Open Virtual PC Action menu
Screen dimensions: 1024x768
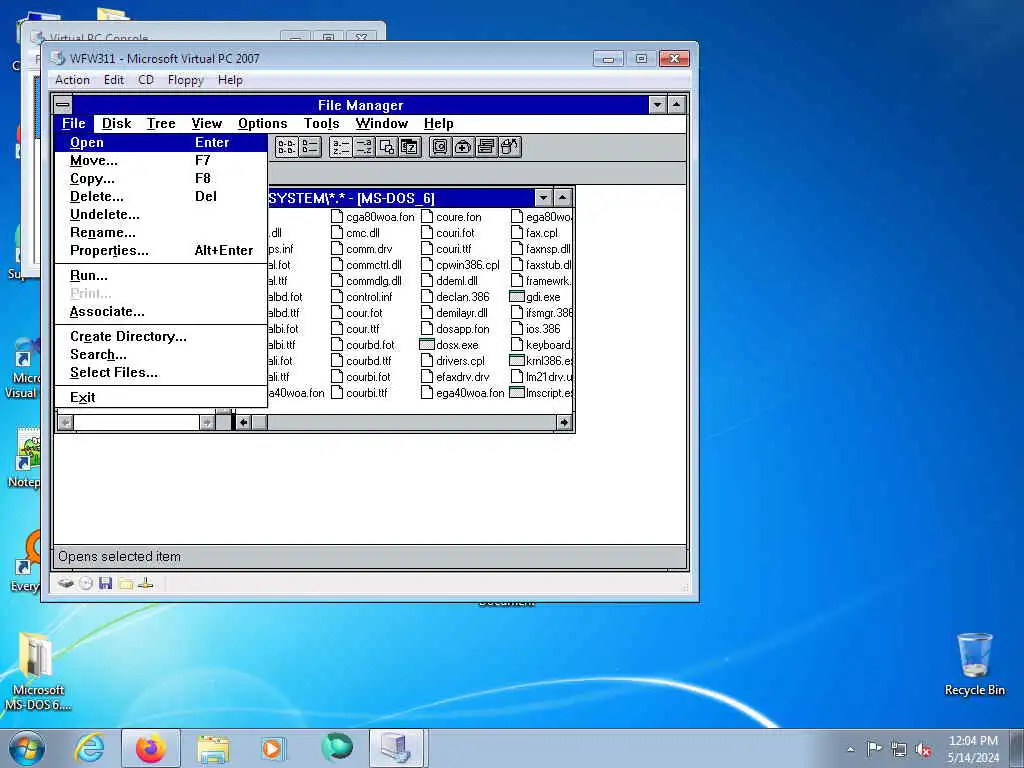pos(72,80)
